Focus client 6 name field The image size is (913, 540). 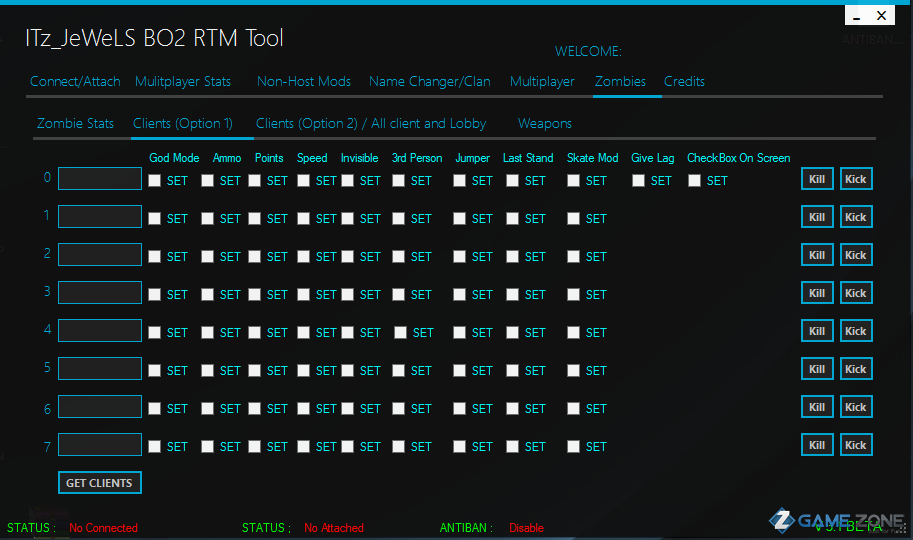100,407
